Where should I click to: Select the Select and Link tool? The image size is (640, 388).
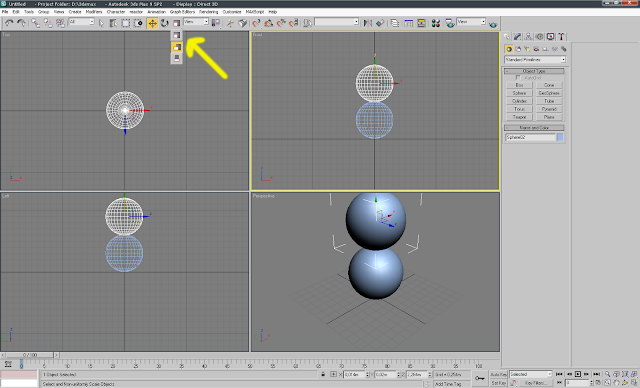click(x=36, y=23)
